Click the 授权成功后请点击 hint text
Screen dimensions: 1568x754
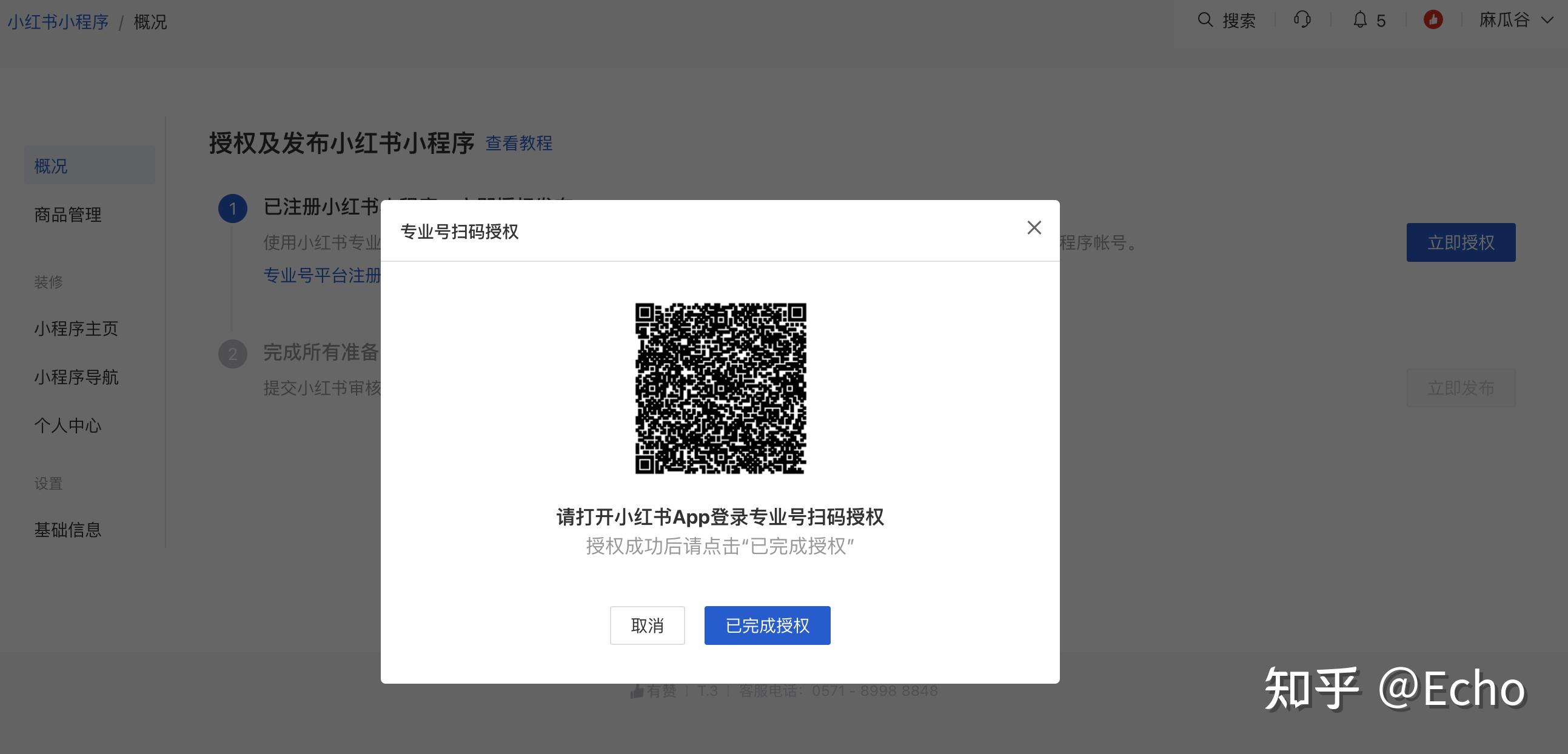tap(720, 546)
